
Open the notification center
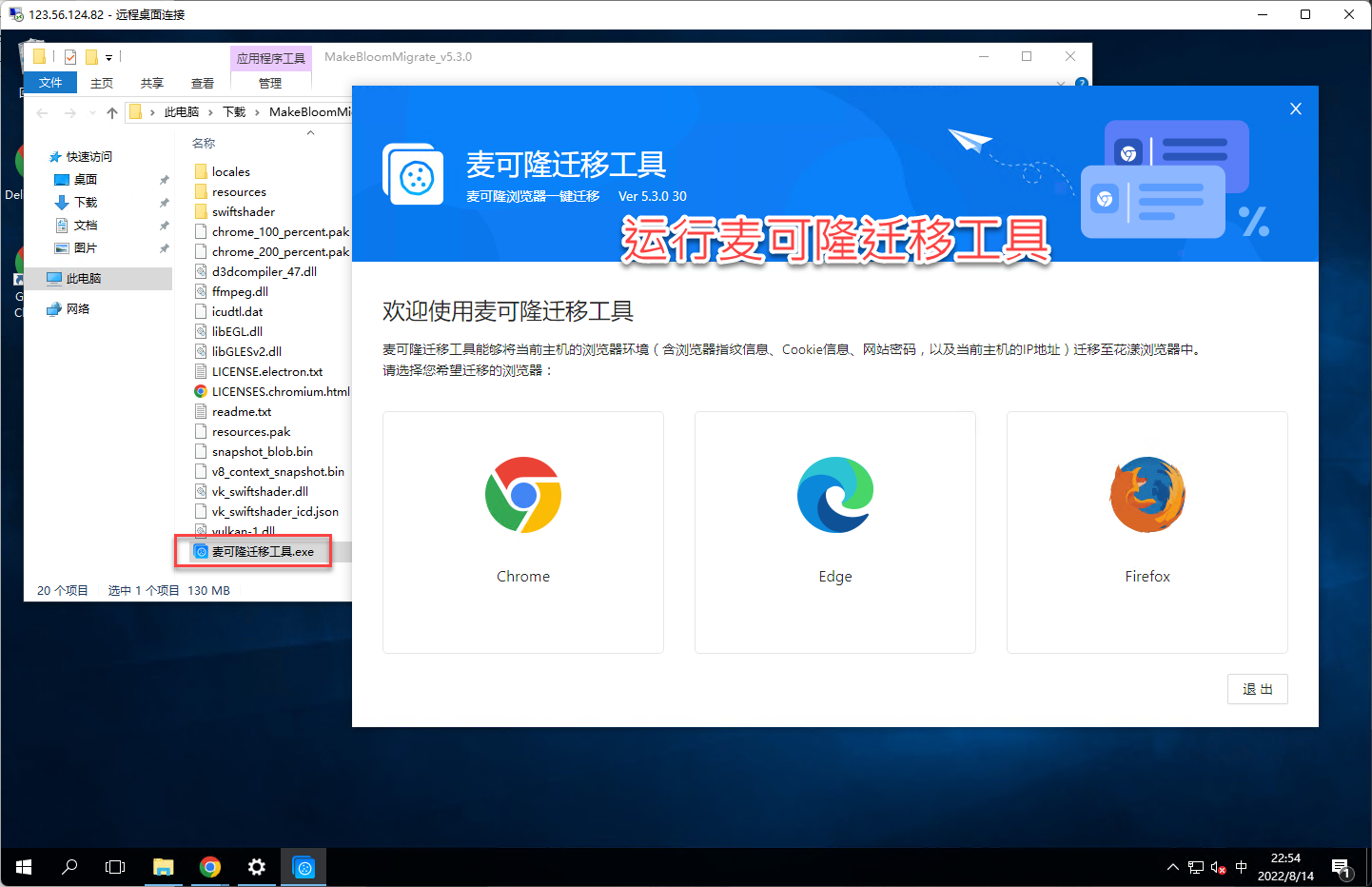pyautogui.click(x=1342, y=867)
